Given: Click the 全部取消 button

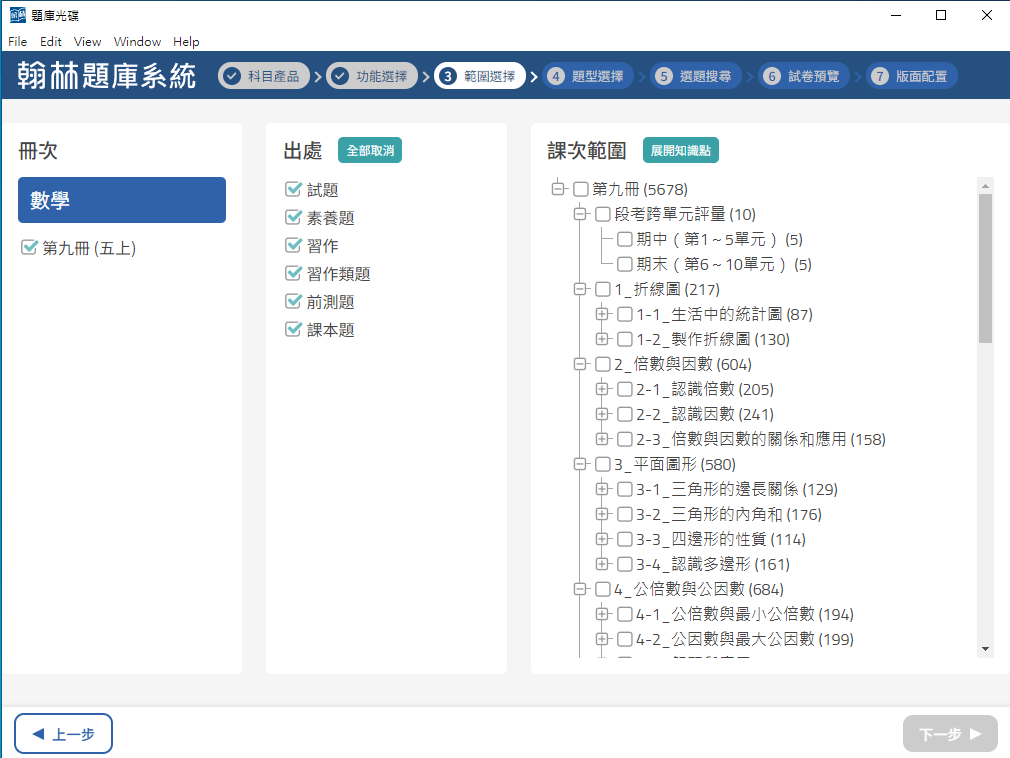Looking at the screenshot, I should tap(369, 151).
